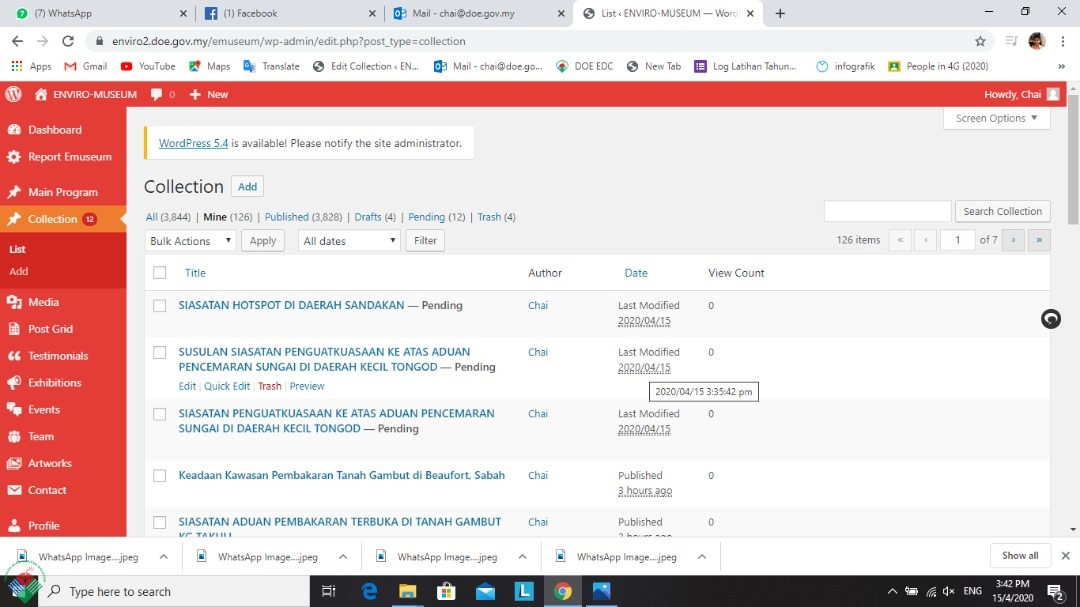Image resolution: width=1080 pixels, height=607 pixels.
Task: Open Chrome profile avatar
Action: pos(1037,41)
